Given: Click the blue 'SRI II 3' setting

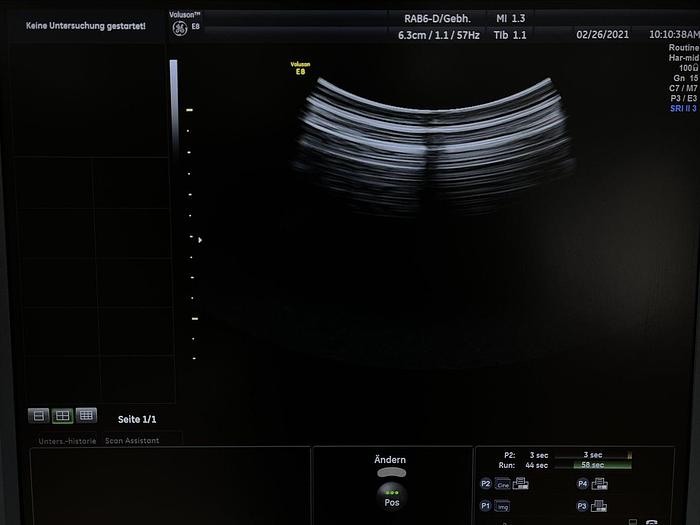Looking at the screenshot, I should click(683, 108).
